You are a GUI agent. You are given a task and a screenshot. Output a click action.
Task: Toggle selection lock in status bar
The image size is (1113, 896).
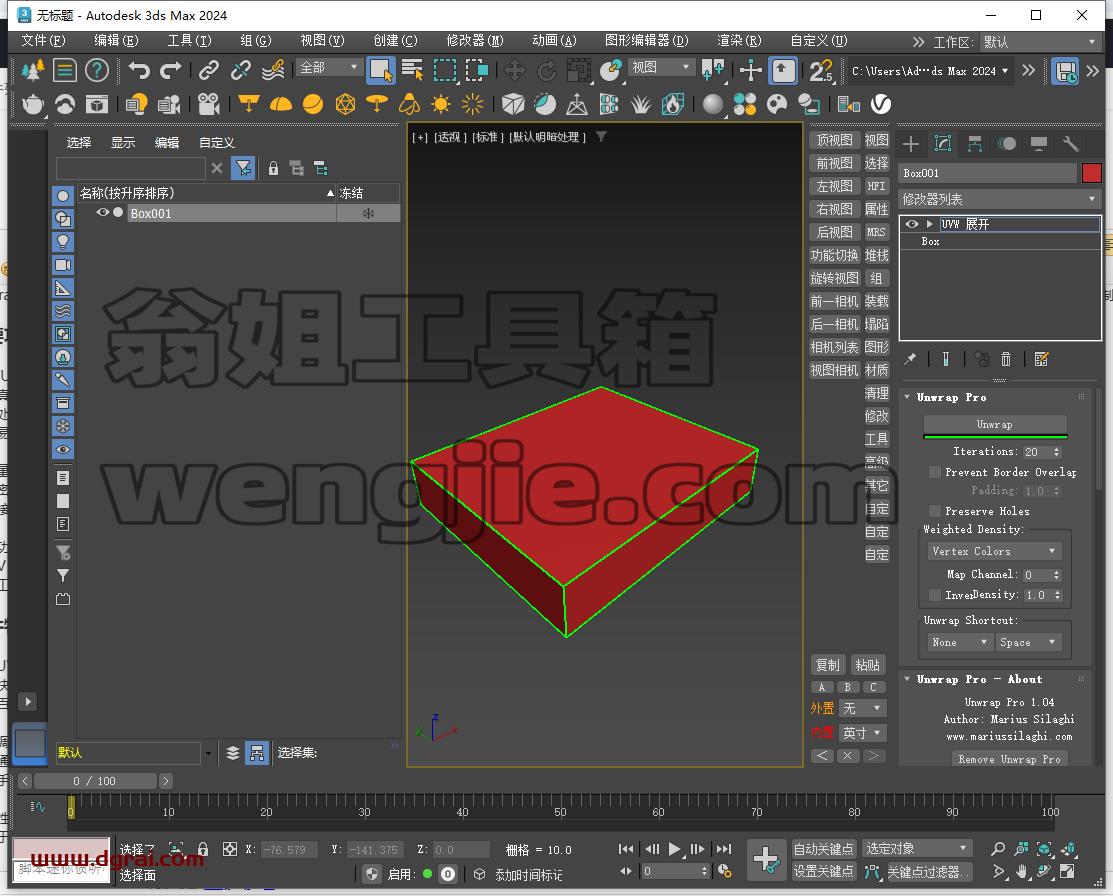203,849
